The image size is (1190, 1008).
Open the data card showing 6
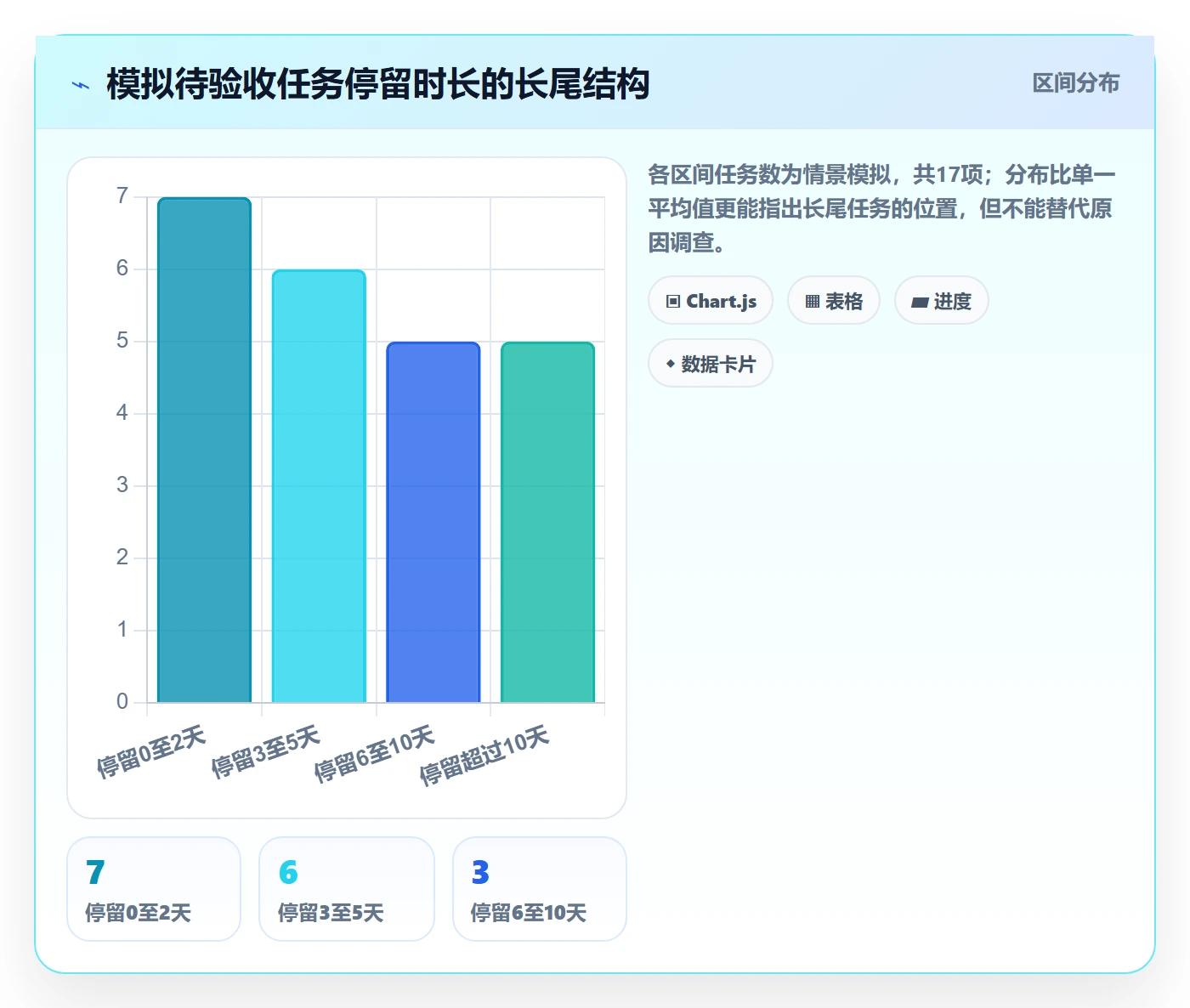[347, 889]
